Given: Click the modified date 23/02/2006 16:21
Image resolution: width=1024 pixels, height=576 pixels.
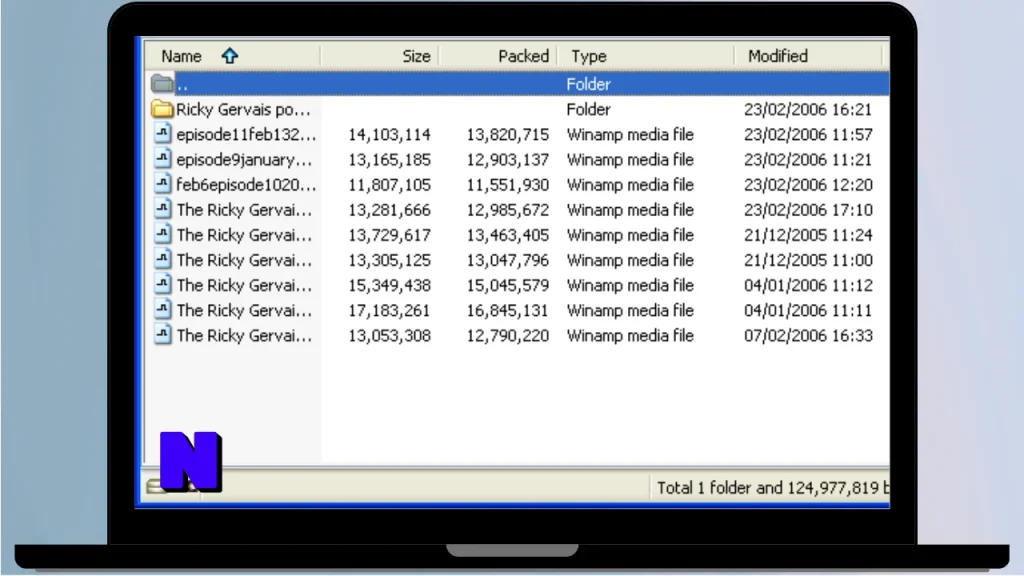Looking at the screenshot, I should click(808, 109).
